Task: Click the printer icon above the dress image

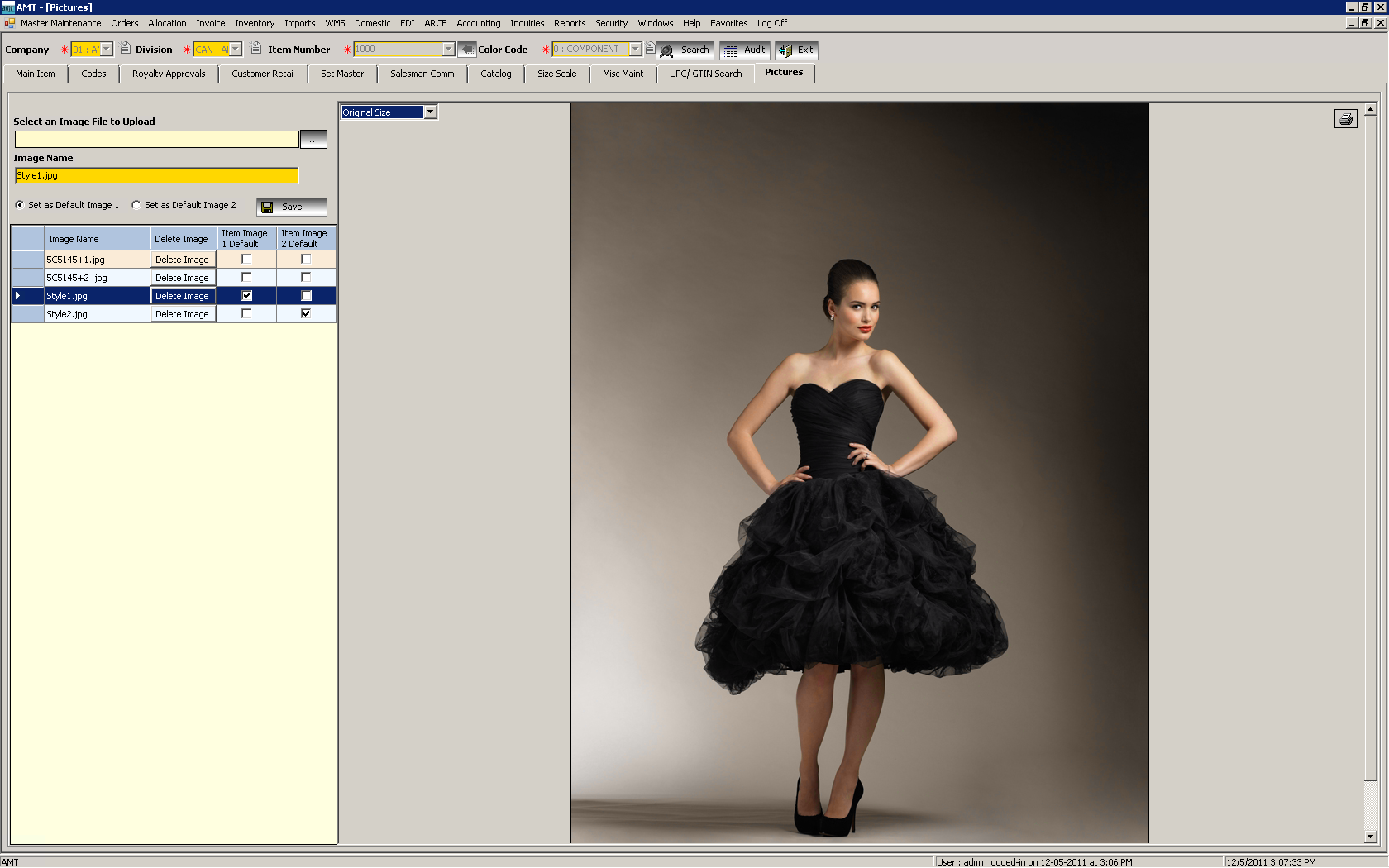Action: pyautogui.click(x=1346, y=118)
